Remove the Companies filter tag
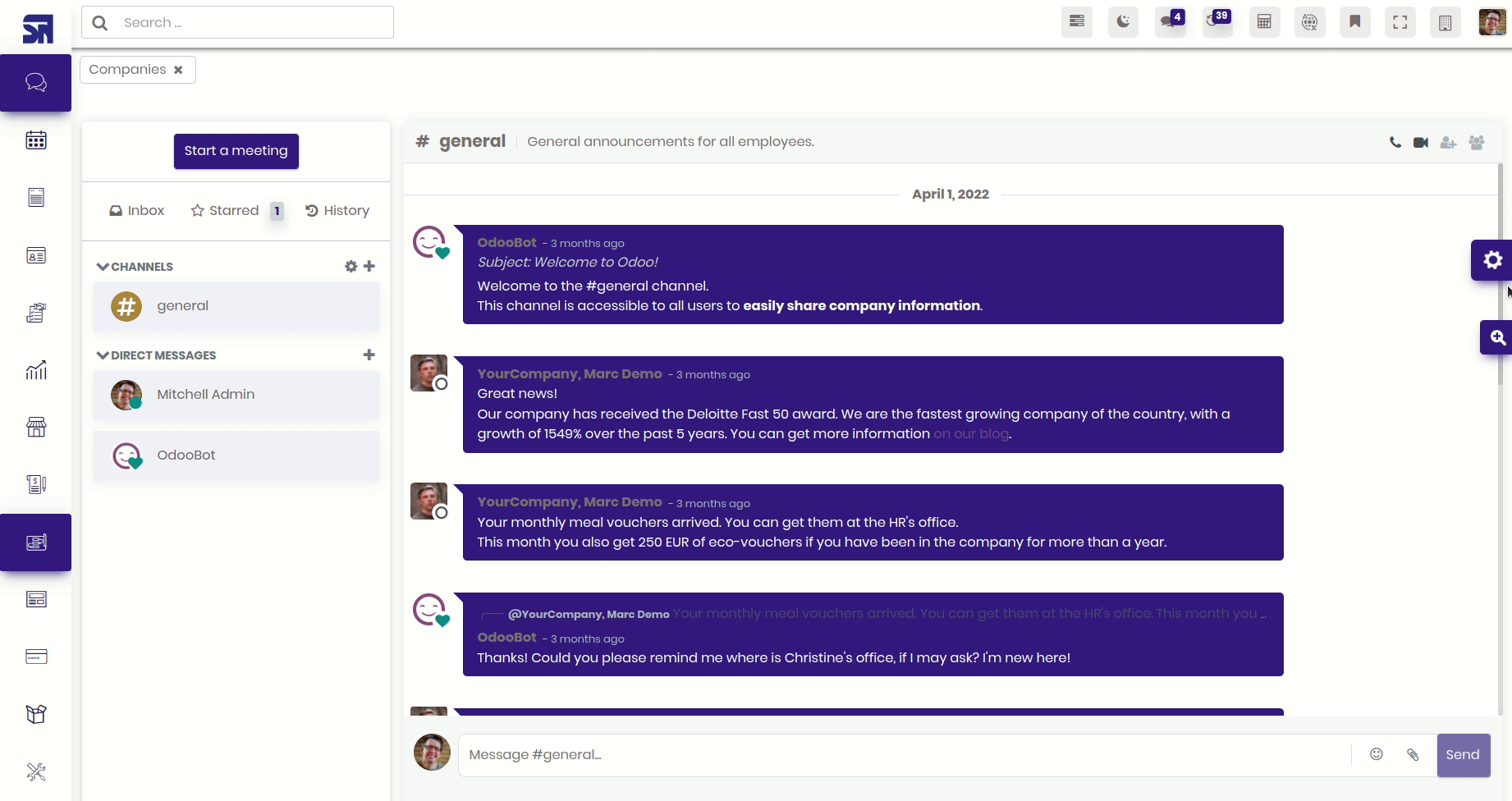This screenshot has width=1512, height=801. 178,70
